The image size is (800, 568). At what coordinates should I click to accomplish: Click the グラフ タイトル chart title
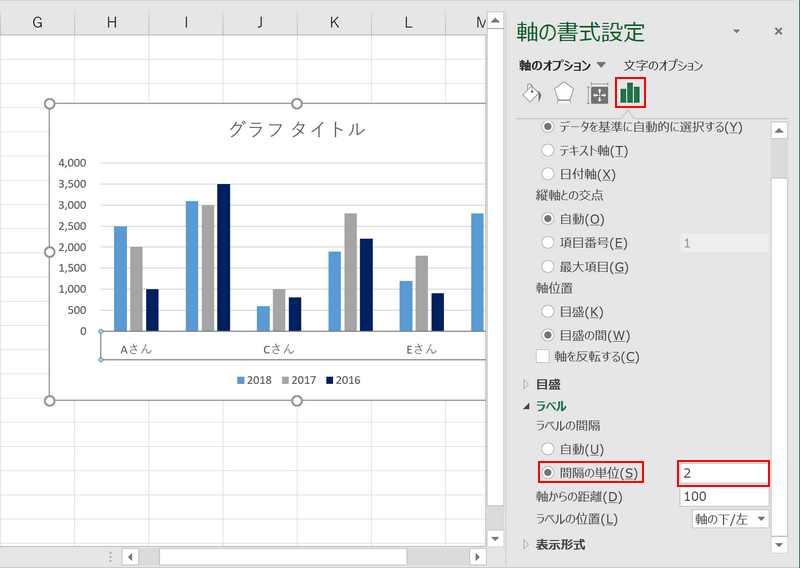[296, 129]
